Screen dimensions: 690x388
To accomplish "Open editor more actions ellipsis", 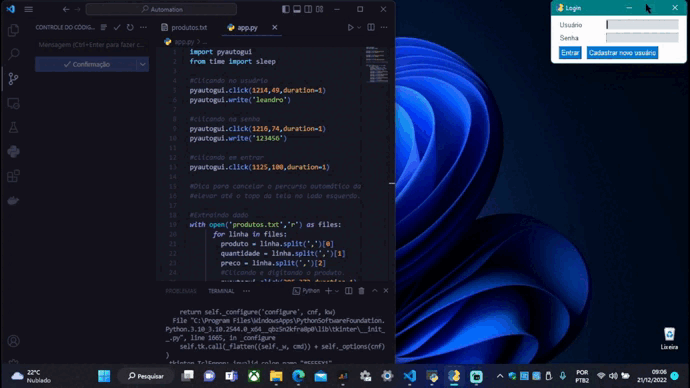I will point(384,27).
